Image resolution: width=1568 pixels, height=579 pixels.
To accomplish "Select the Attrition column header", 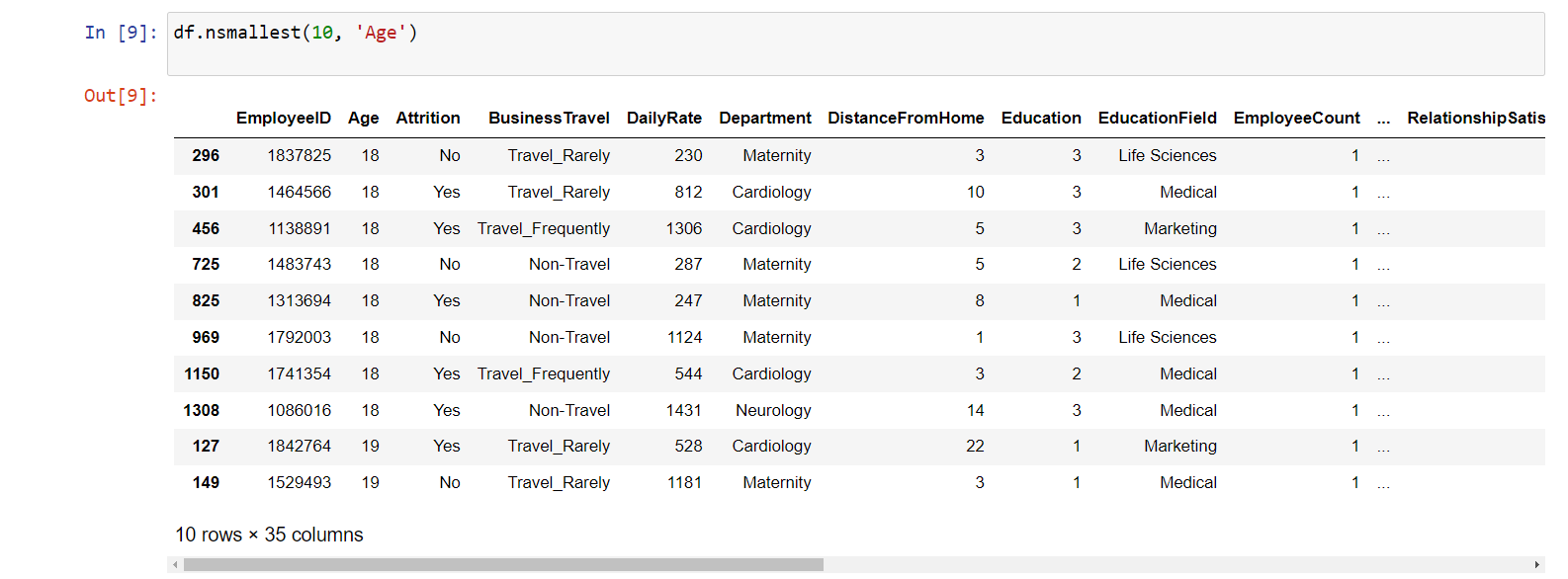I will pyautogui.click(x=427, y=118).
